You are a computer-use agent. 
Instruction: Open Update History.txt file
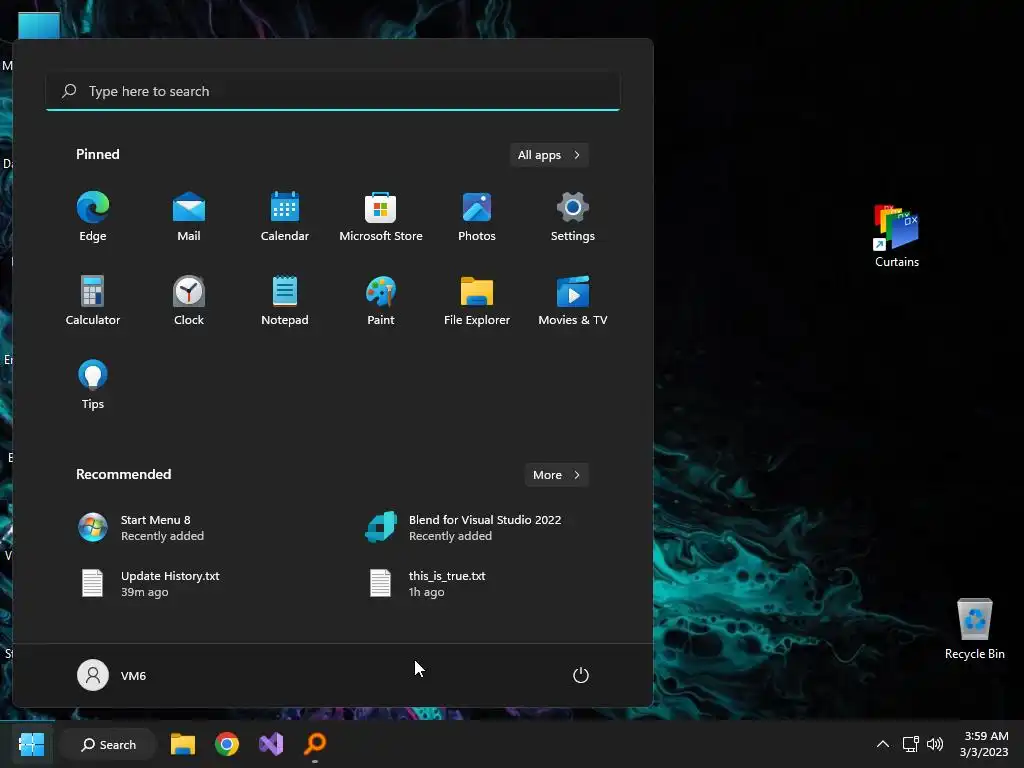coord(149,583)
